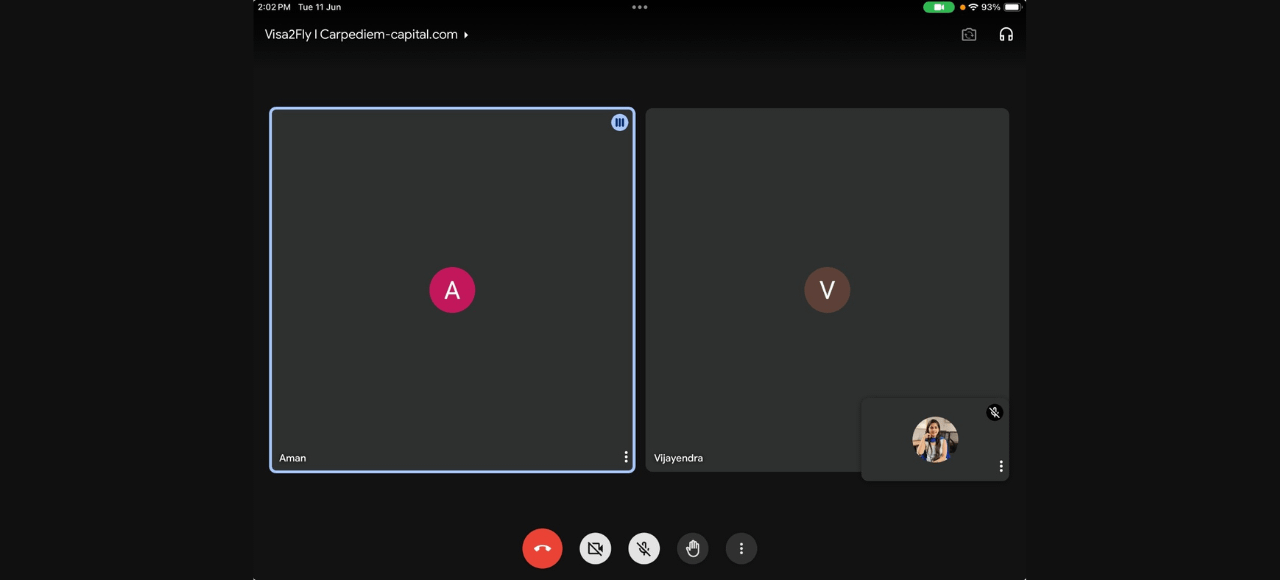Click the Aman name label

(293, 458)
